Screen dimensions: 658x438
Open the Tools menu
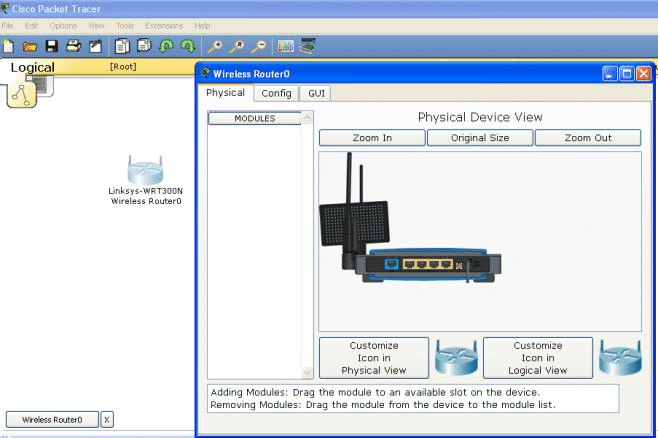tap(125, 26)
